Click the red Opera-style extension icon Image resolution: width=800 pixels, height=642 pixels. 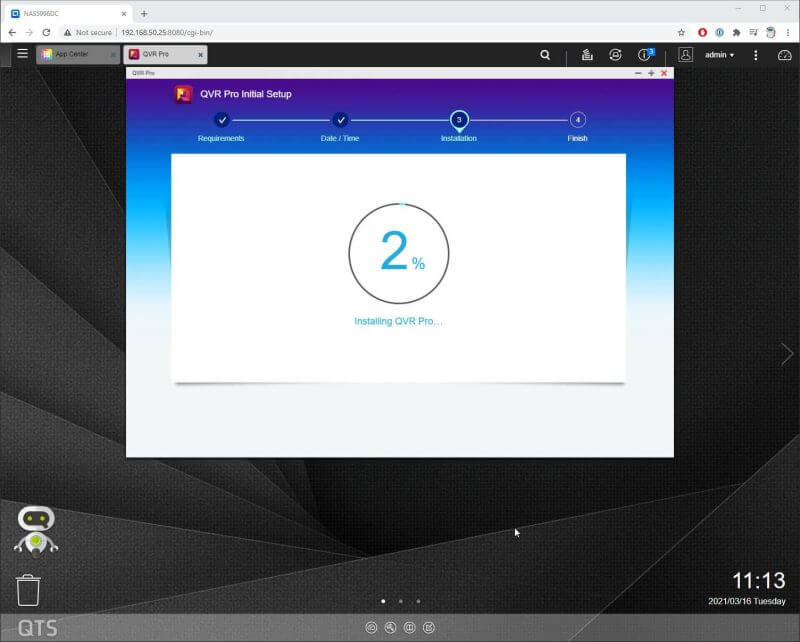[x=703, y=32]
